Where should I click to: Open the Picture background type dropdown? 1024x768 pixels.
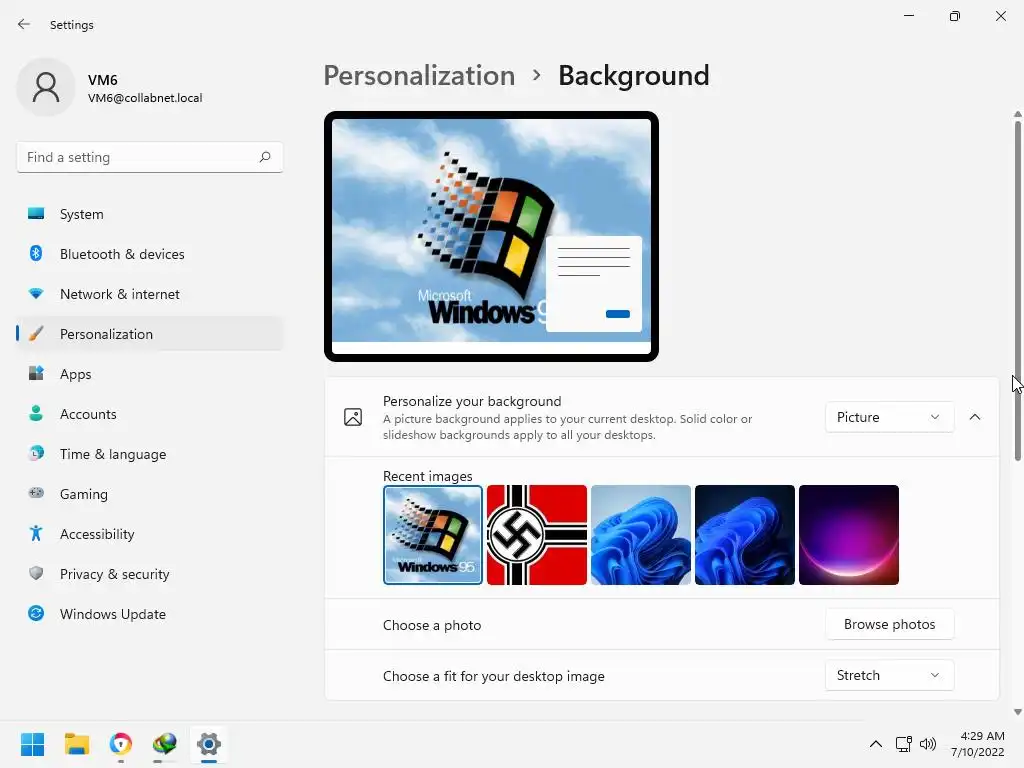[889, 417]
